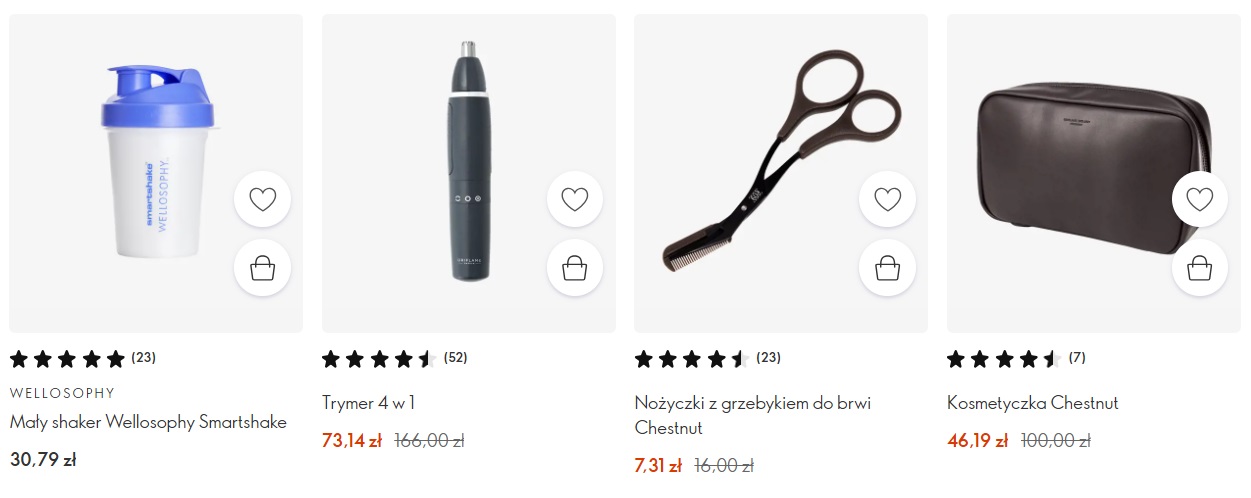The image size is (1251, 498).
Task: Put Trymer 4 w 1 in shopping bag
Action: pos(575,268)
